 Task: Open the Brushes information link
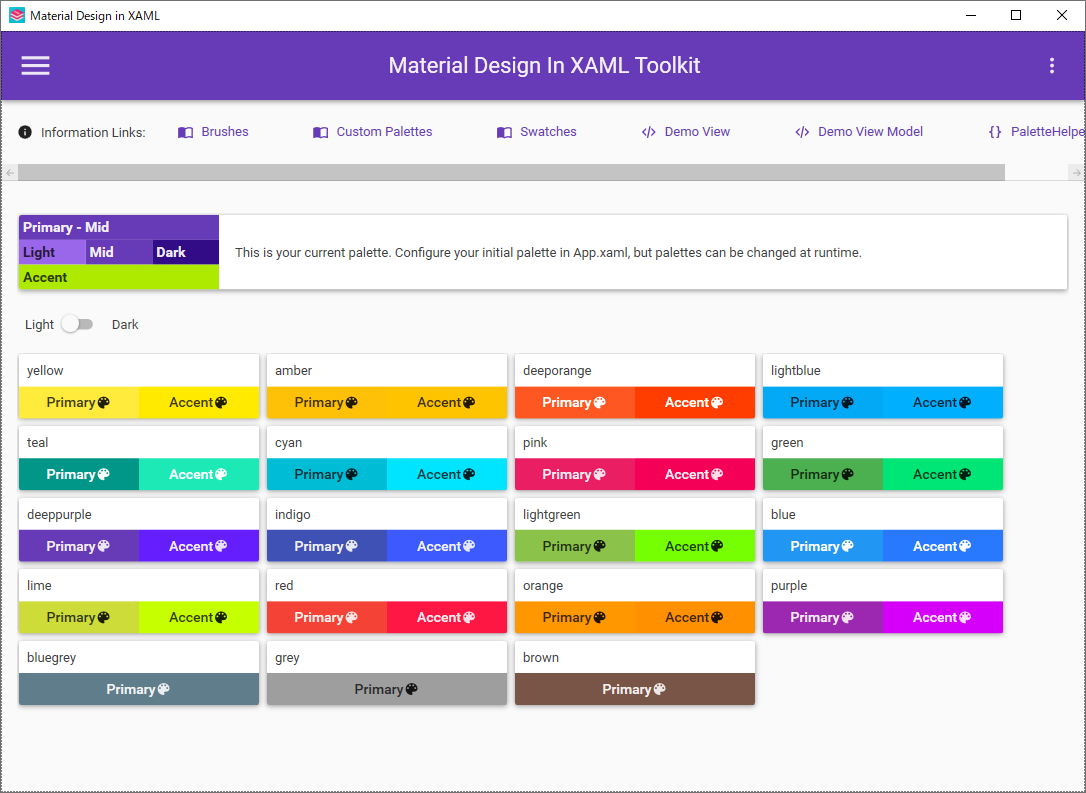pos(224,132)
